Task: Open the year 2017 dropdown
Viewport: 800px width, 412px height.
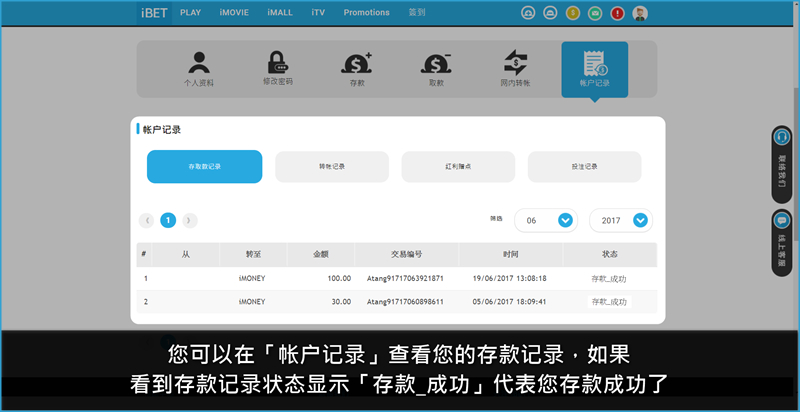Action: 621,220
